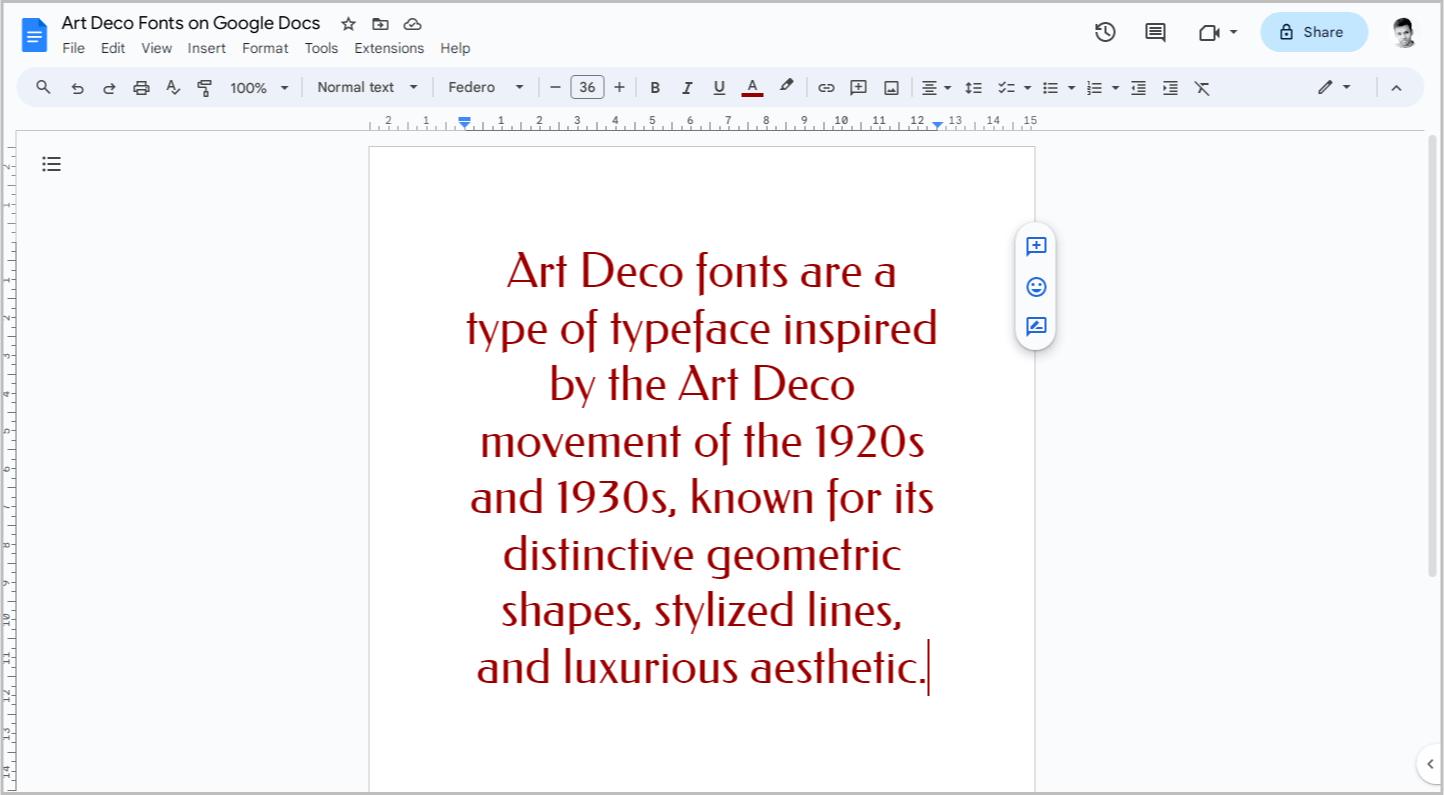Viewport: 1444px width, 795px height.
Task: Open the zoom level dropdown
Action: 257,87
